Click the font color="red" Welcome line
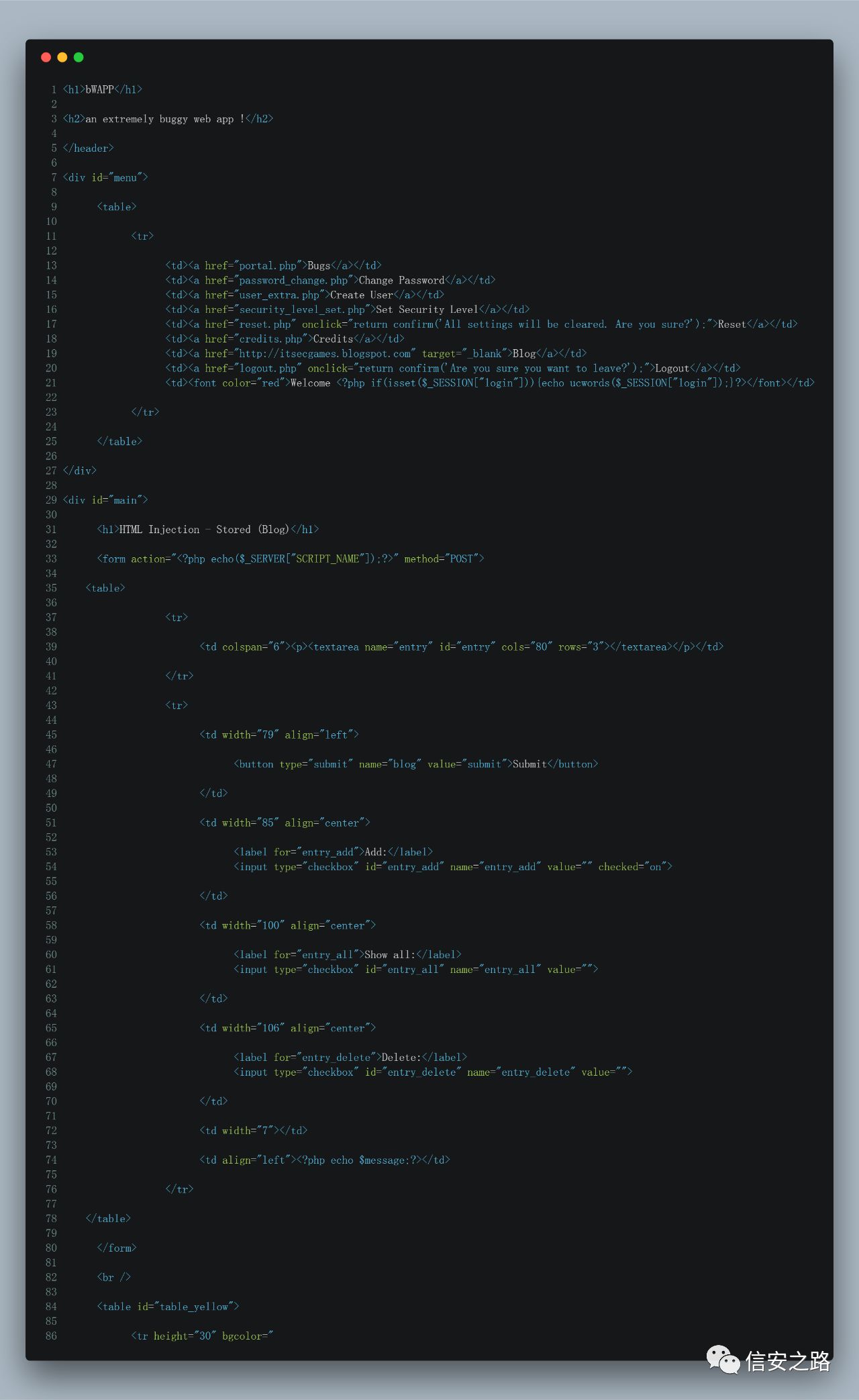This screenshot has height=1400, width=859. (490, 383)
